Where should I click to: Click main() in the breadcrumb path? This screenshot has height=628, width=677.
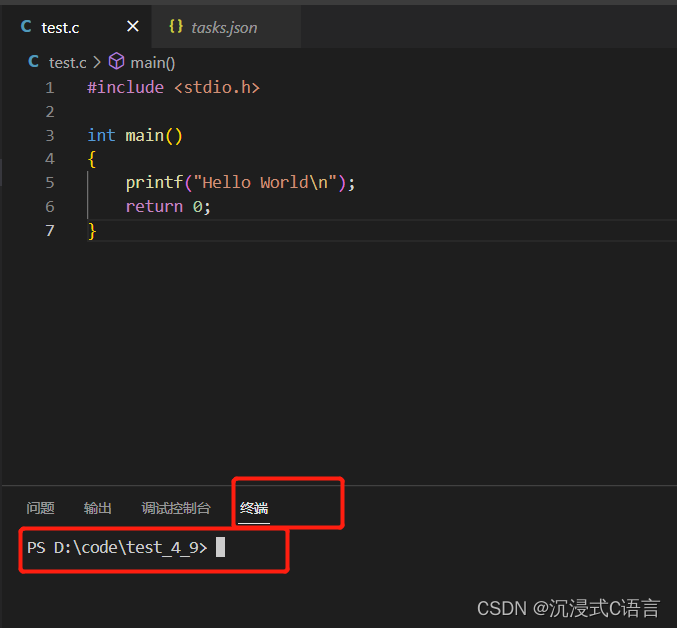coord(152,63)
